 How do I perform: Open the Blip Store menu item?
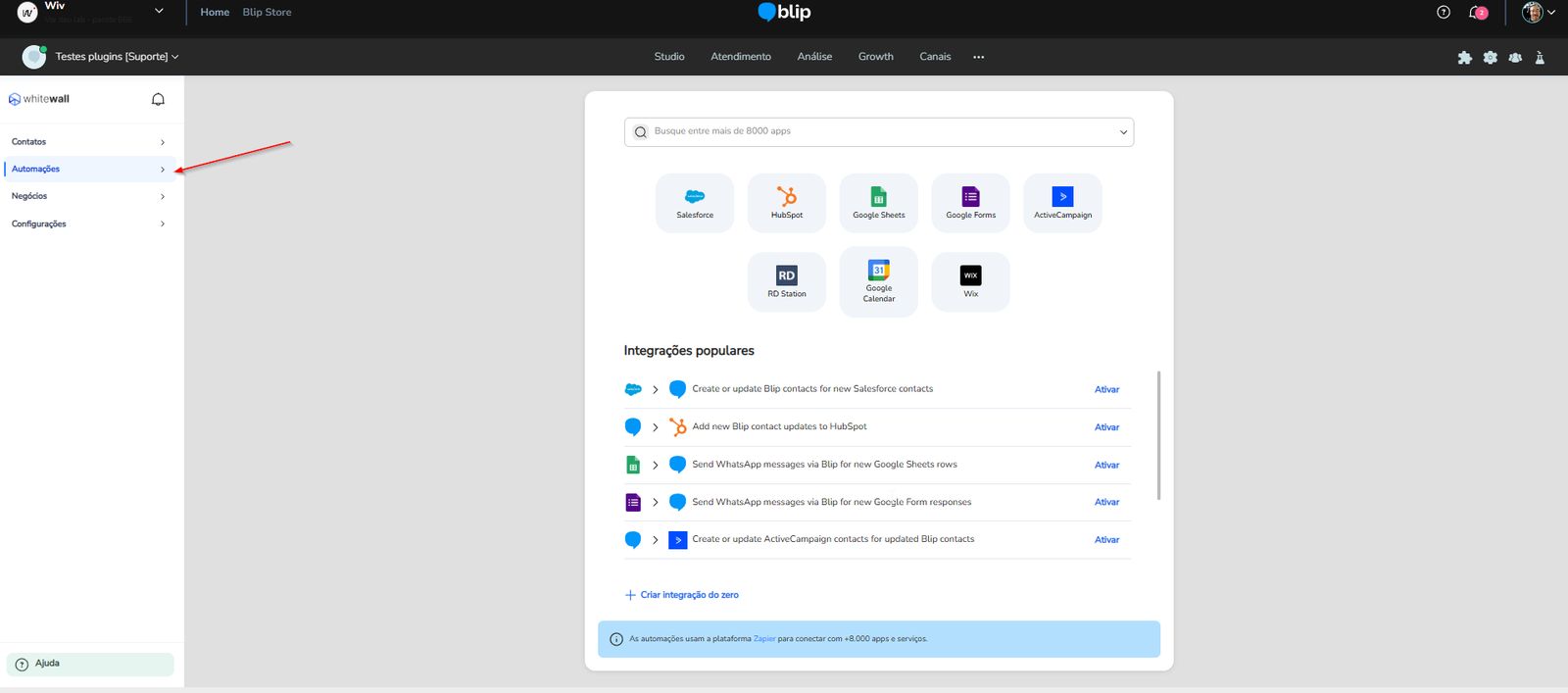[x=267, y=12]
